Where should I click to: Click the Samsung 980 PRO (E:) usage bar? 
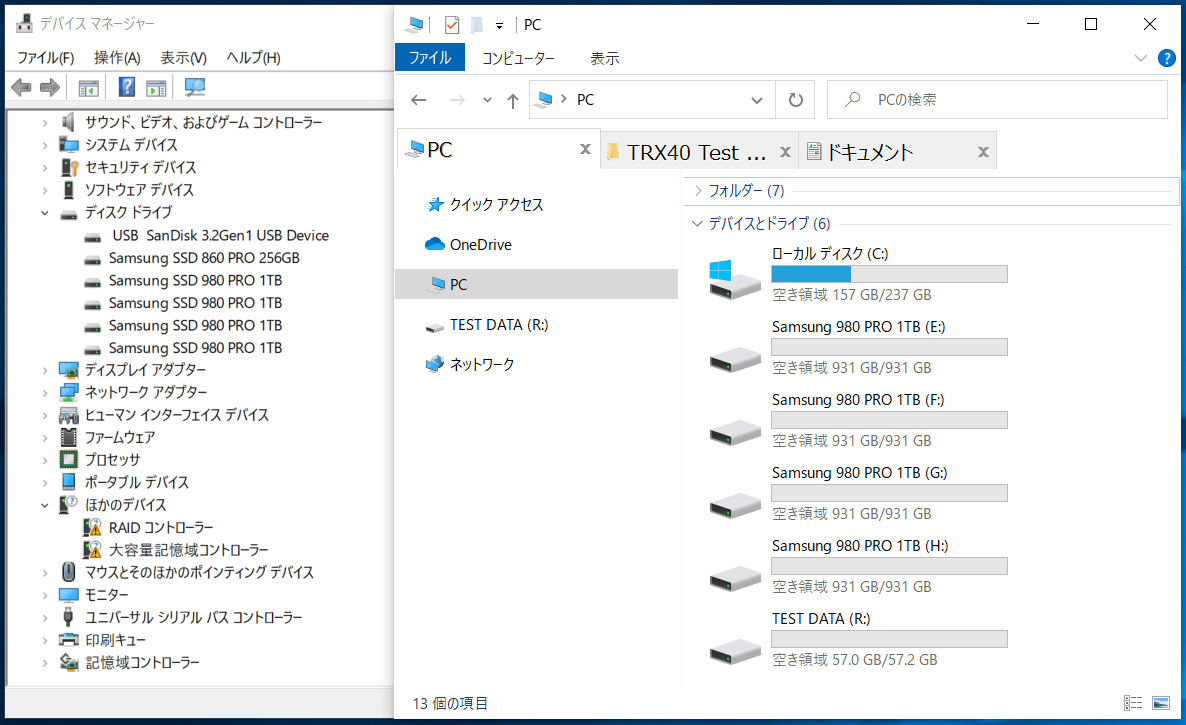point(889,347)
